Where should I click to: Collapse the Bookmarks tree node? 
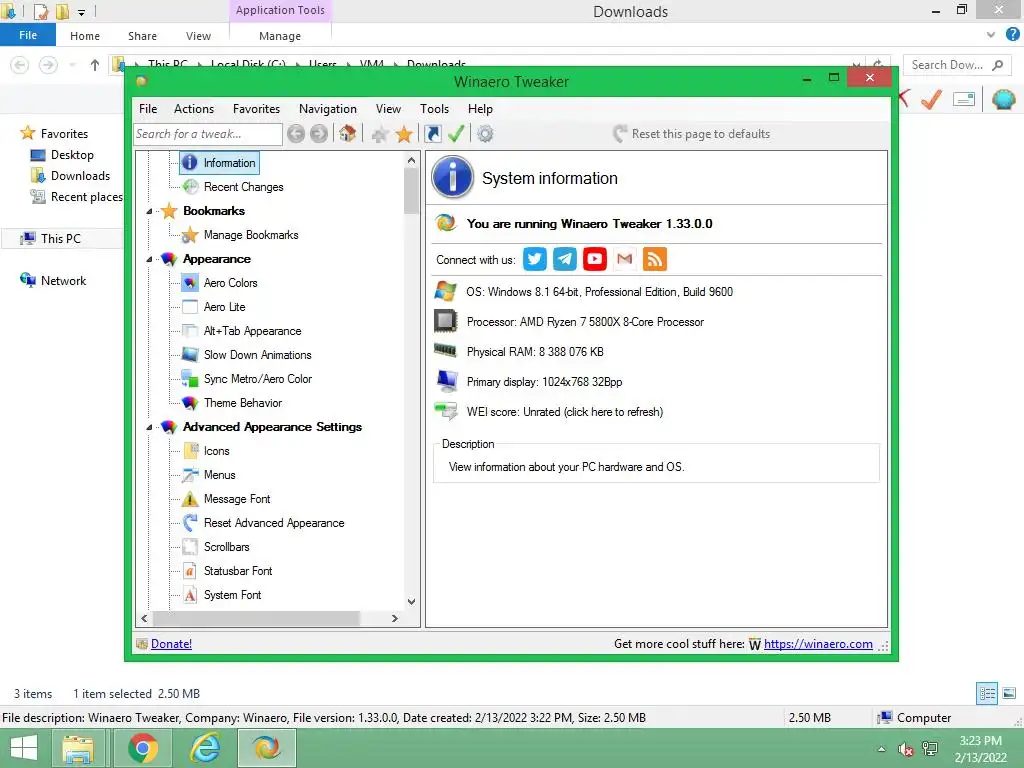coord(149,211)
